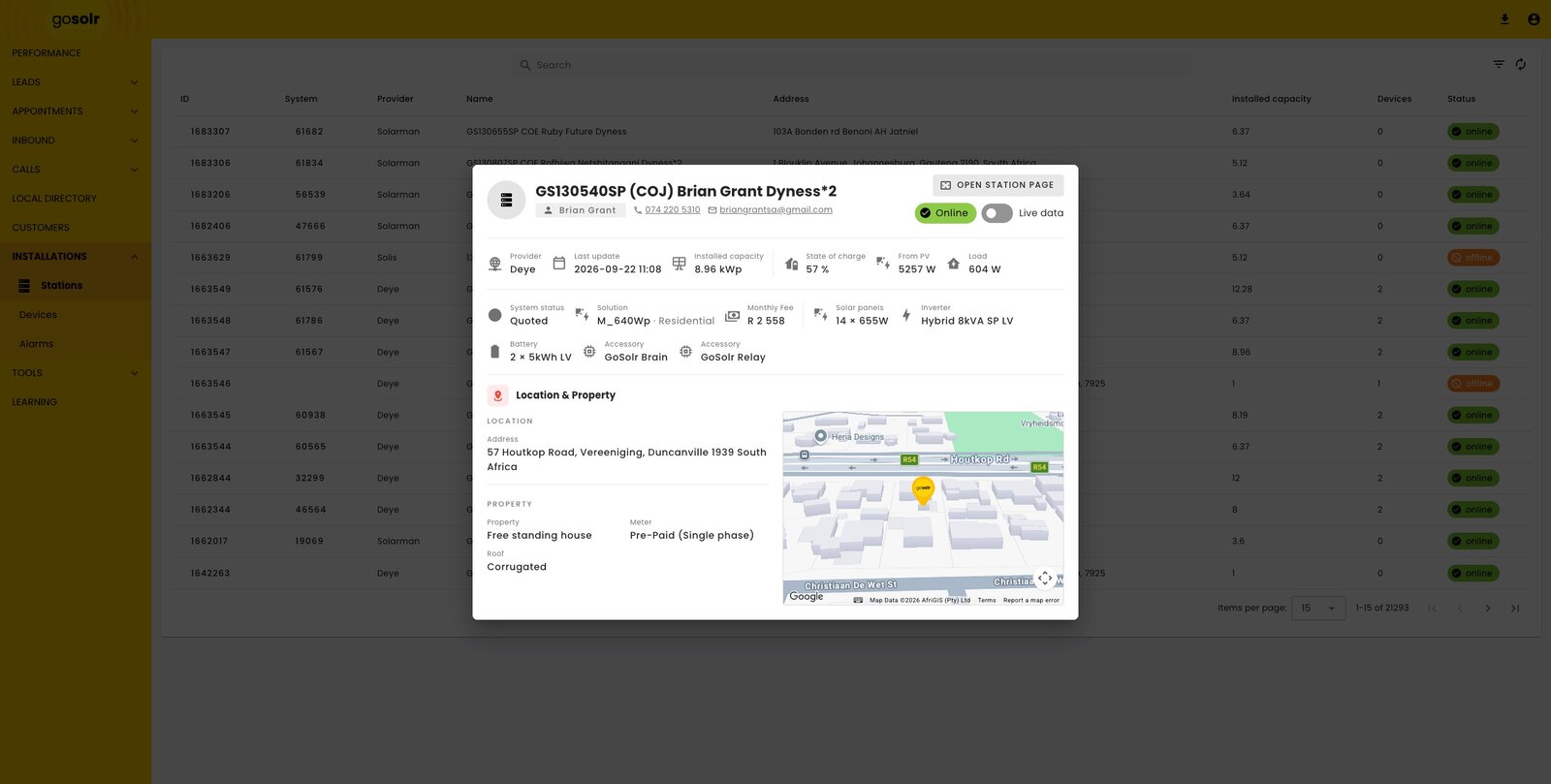Collapse the Installations menu chevron
The height and width of the screenshot is (784, 1551).
pyautogui.click(x=134, y=257)
